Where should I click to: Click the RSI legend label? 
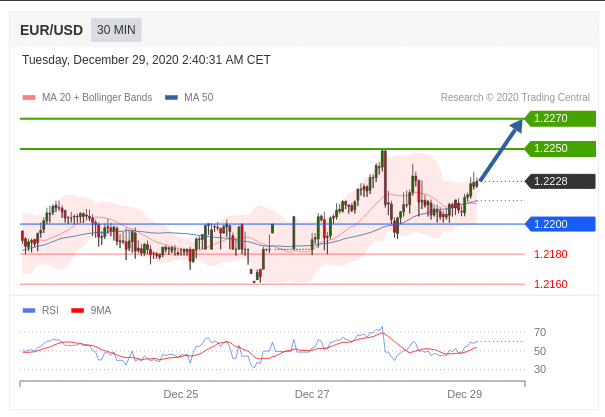coord(51,310)
